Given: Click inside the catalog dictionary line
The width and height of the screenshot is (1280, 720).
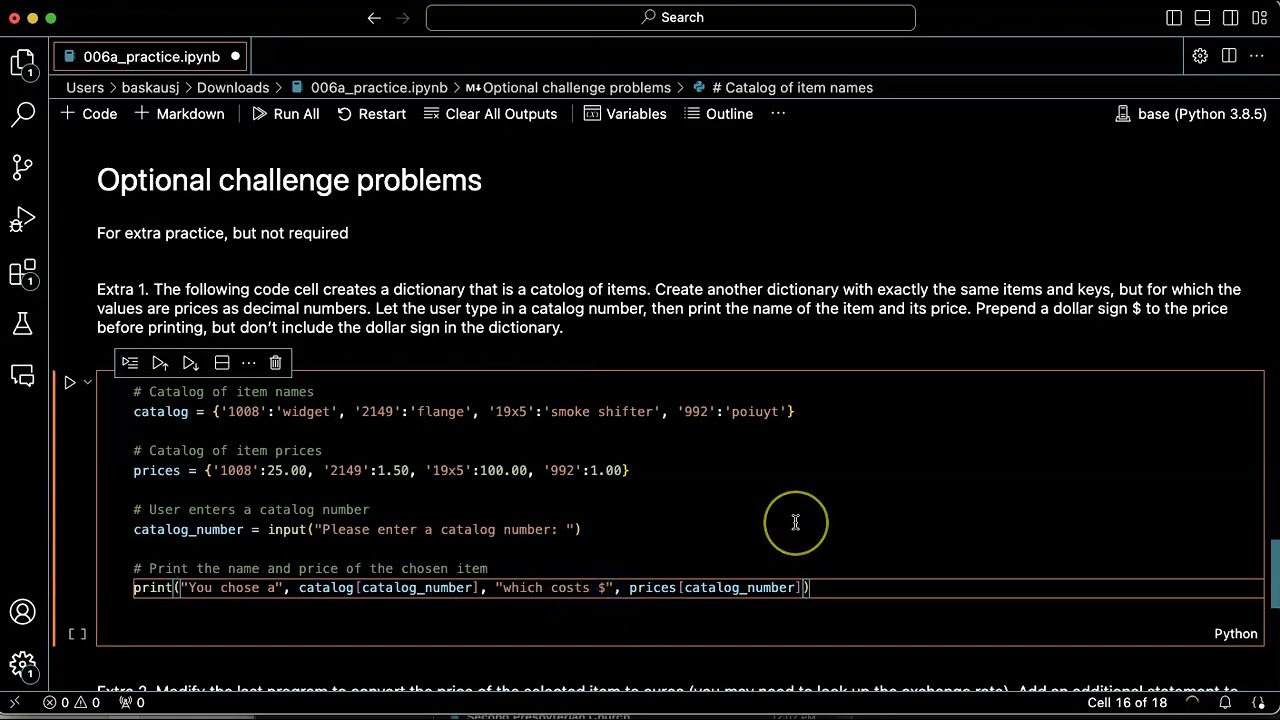Looking at the screenshot, I should coord(464,412).
